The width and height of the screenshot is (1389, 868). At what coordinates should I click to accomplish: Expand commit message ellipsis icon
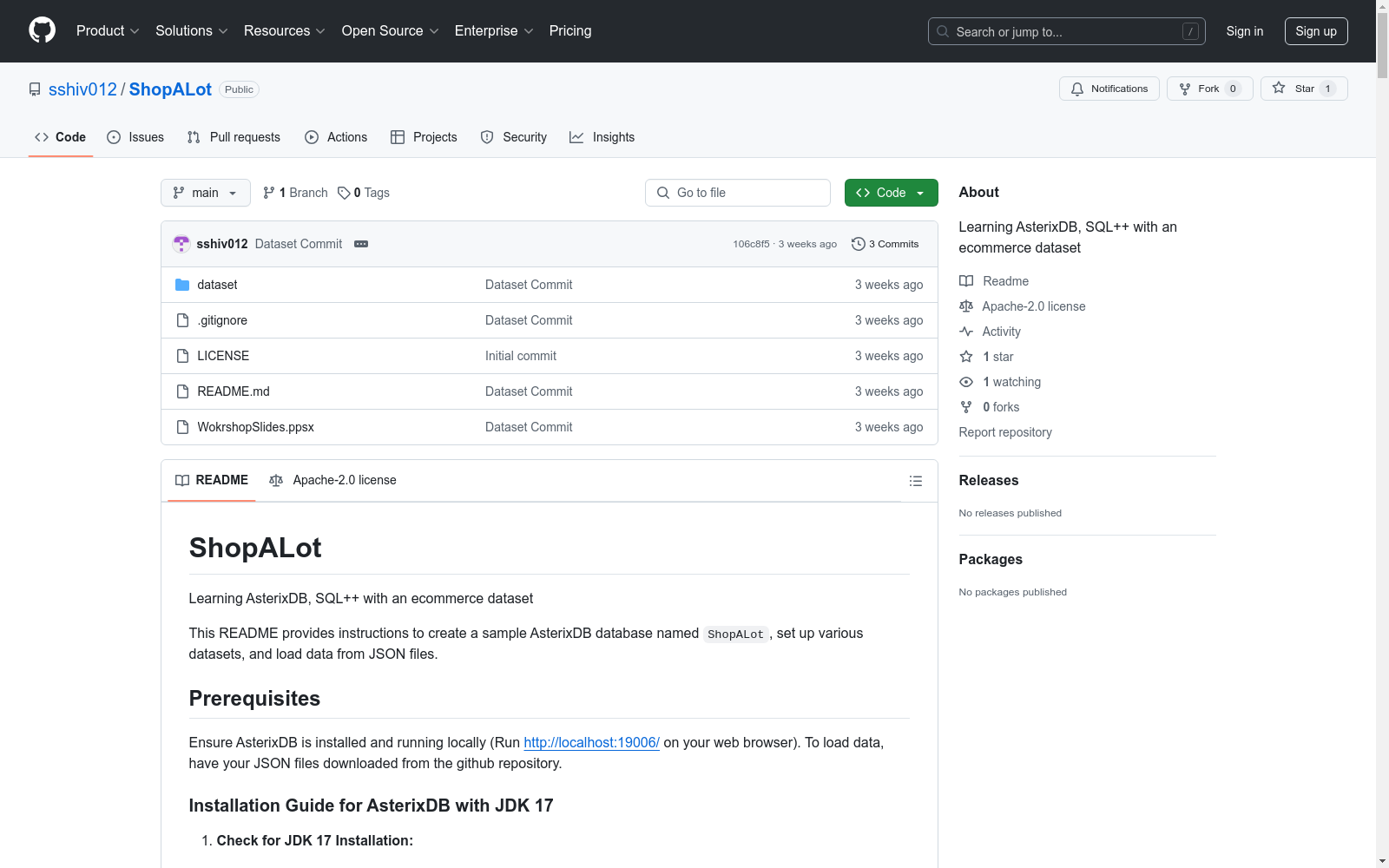pyautogui.click(x=361, y=244)
